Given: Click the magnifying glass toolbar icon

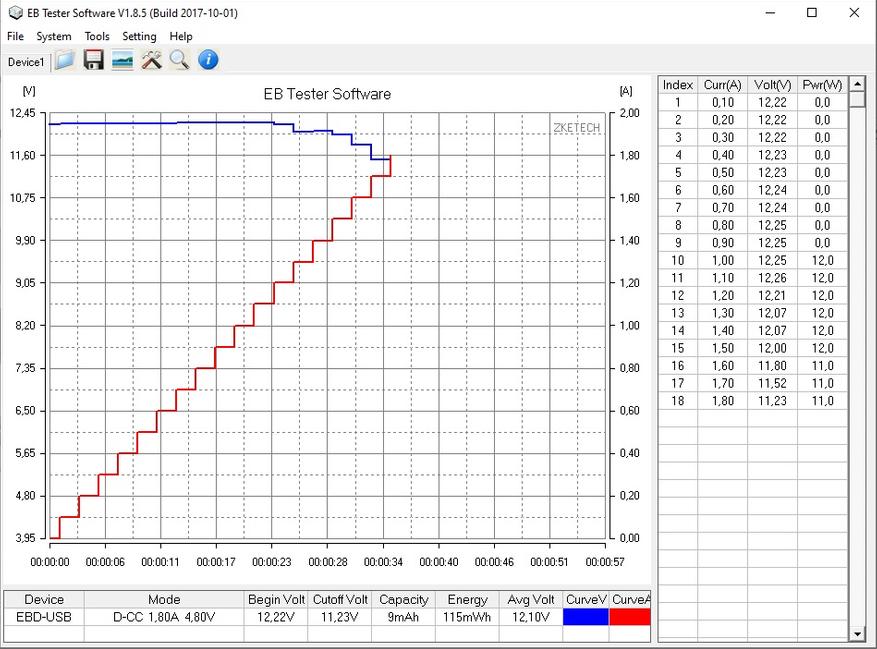Looking at the screenshot, I should click(180, 60).
